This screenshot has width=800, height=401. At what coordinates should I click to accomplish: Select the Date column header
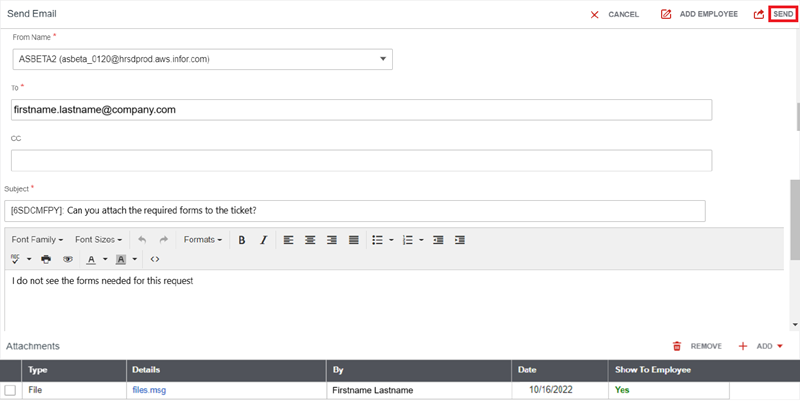click(x=560, y=370)
